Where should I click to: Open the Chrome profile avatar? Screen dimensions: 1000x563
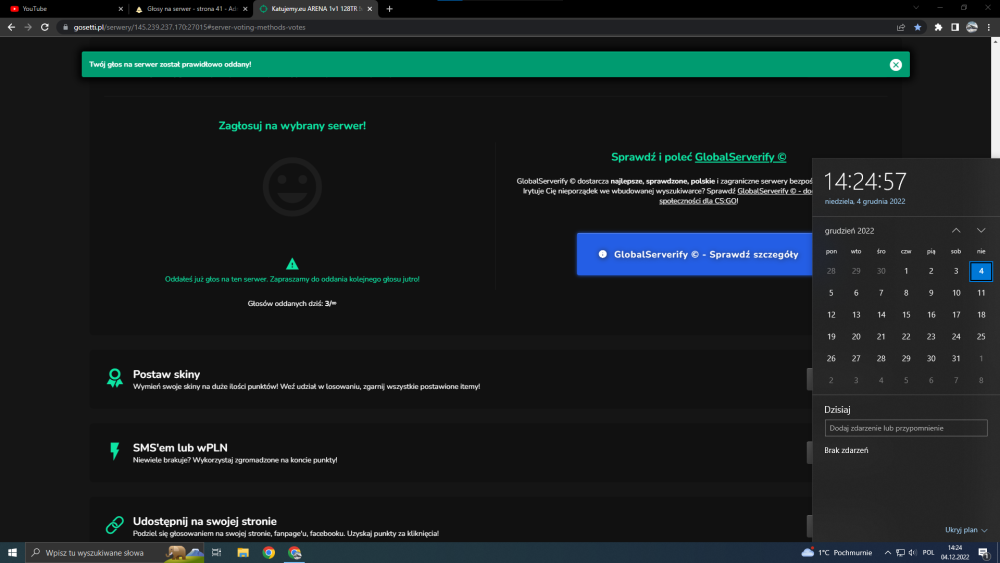click(x=972, y=27)
